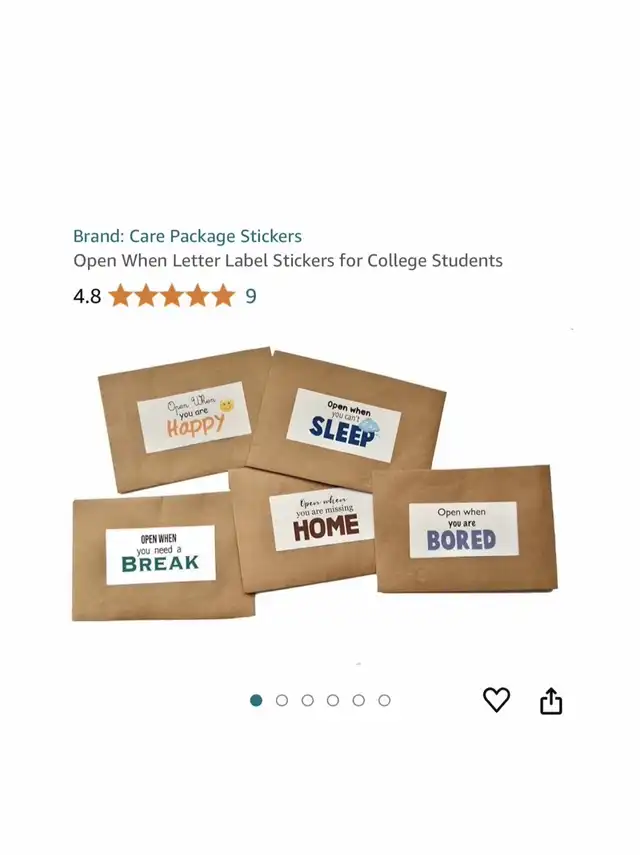Screen dimensions: 640x855
Task: Select the fourth image carousel dot
Action: (x=333, y=700)
